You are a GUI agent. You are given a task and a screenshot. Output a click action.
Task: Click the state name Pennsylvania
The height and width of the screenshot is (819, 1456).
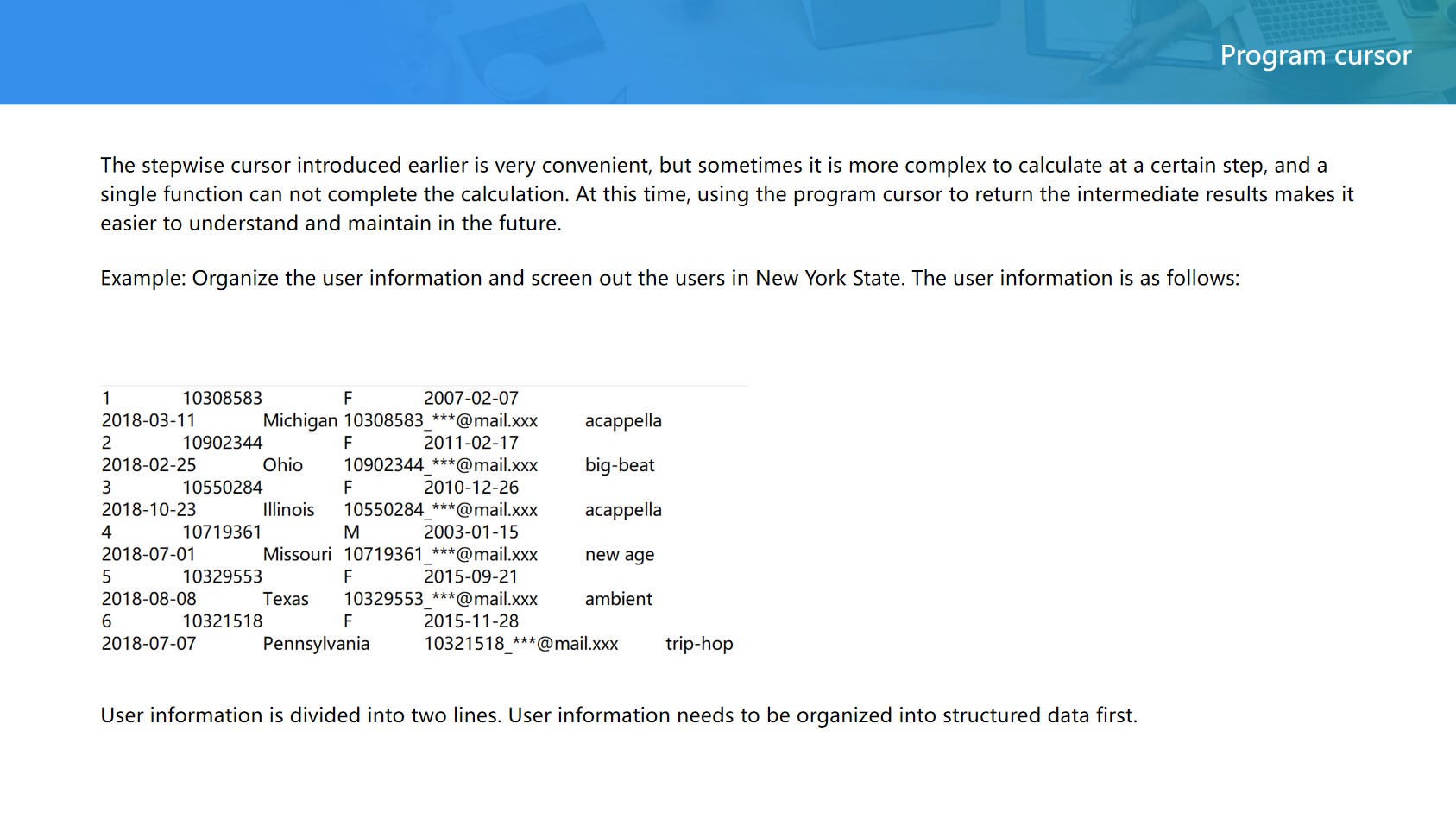316,644
